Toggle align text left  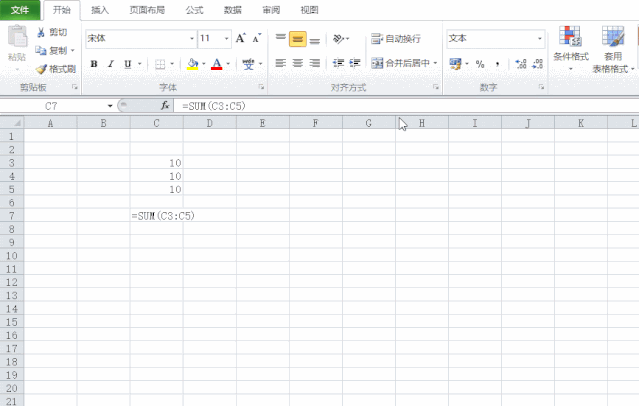(x=280, y=63)
